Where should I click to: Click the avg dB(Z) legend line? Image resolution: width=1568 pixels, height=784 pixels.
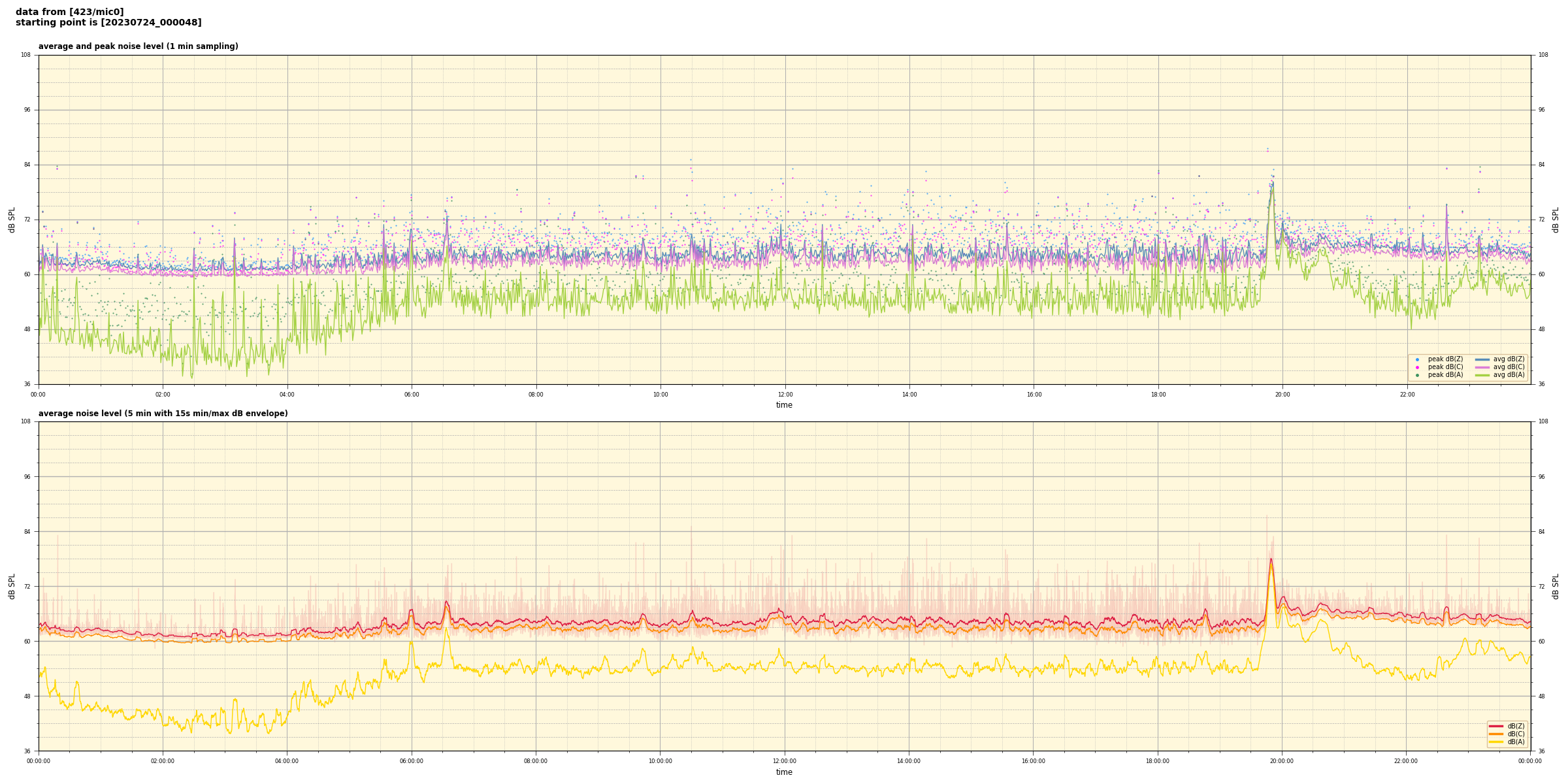(1482, 359)
